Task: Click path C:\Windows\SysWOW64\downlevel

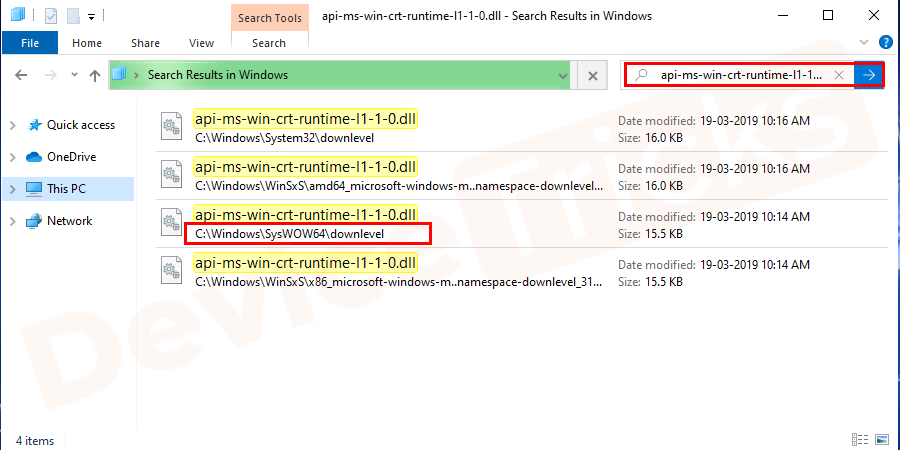Action: (289, 234)
